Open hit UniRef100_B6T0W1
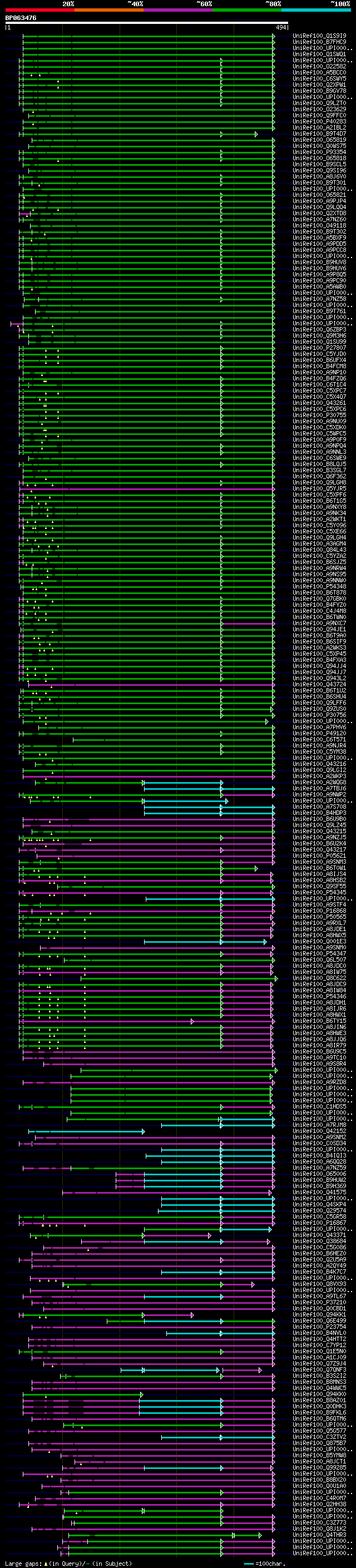This screenshot has height=1568, width=356. (319, 868)
